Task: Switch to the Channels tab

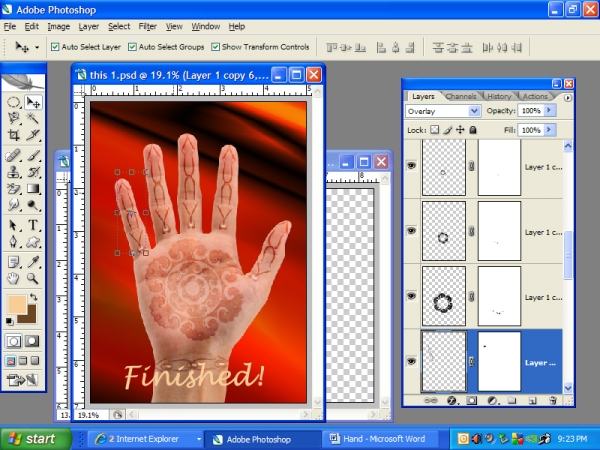Action: (461, 96)
